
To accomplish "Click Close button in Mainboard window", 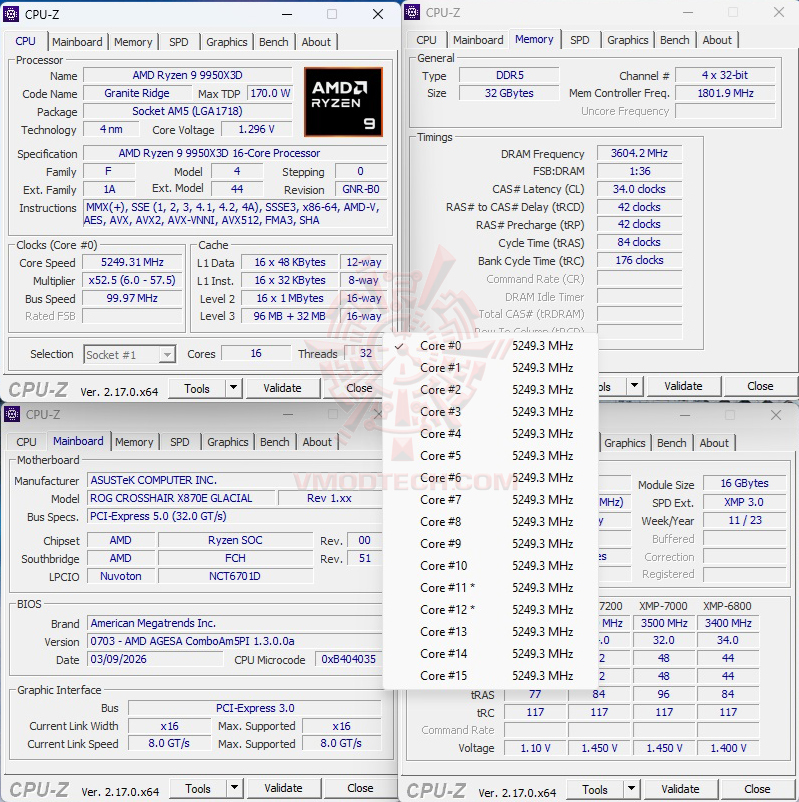I will pos(360,788).
